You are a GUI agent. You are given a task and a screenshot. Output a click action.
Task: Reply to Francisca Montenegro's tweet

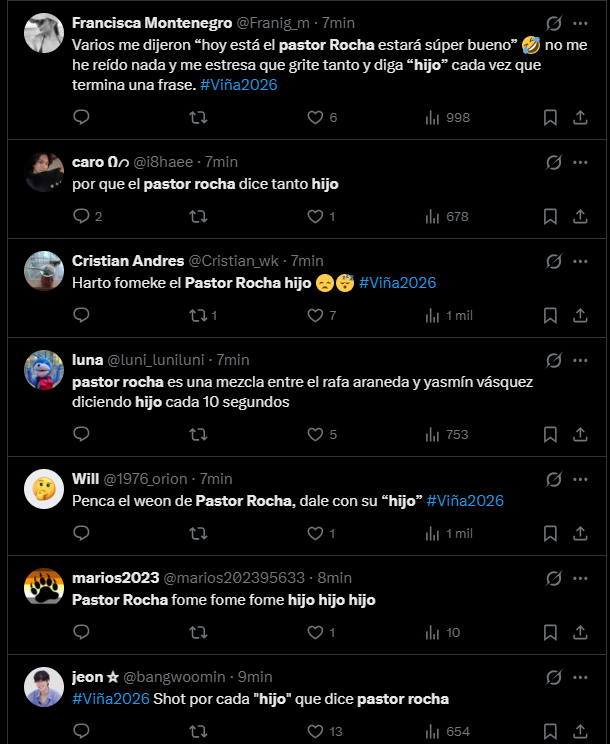(82, 118)
